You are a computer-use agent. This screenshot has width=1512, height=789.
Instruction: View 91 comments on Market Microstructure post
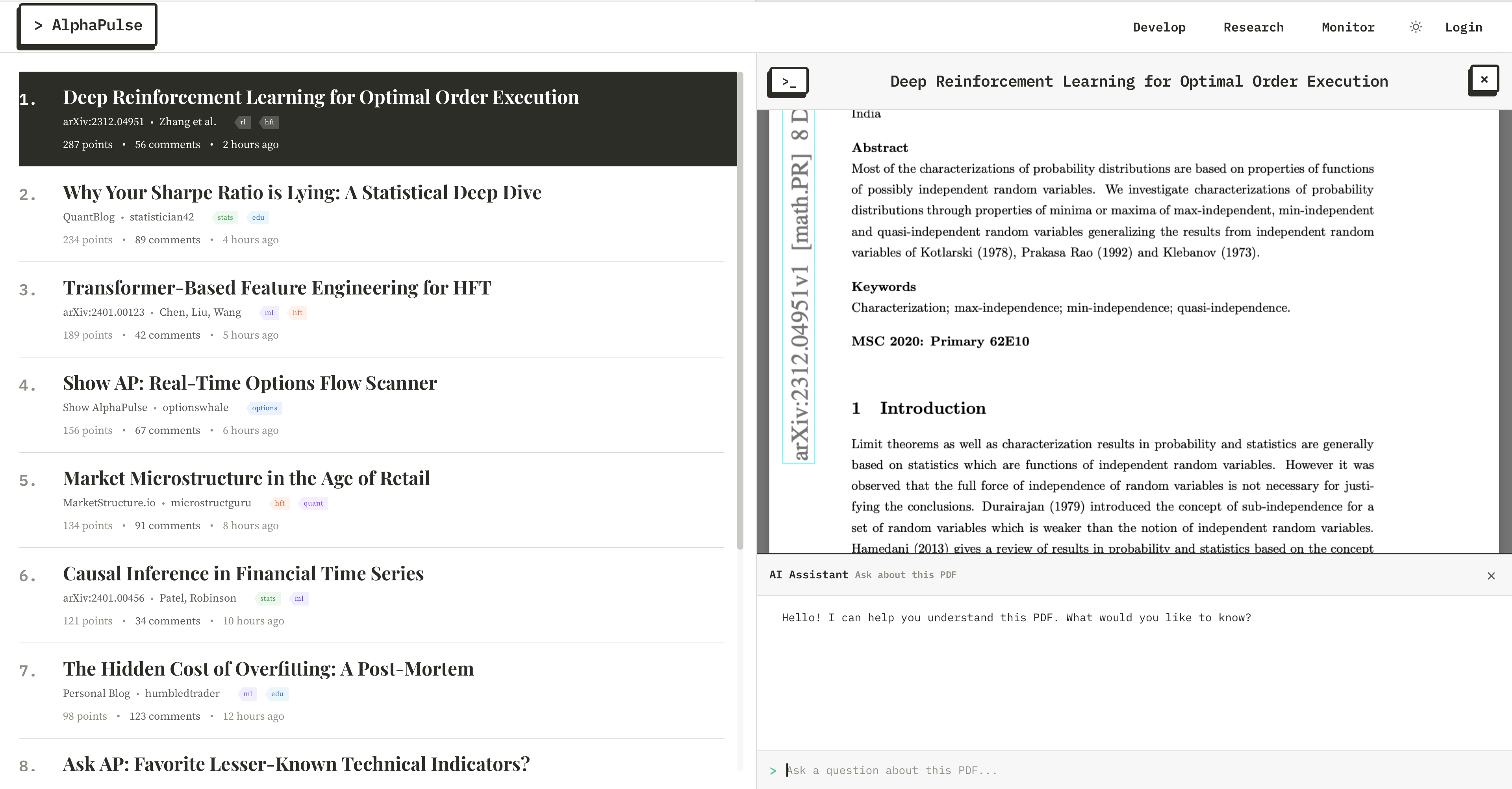pos(167,526)
